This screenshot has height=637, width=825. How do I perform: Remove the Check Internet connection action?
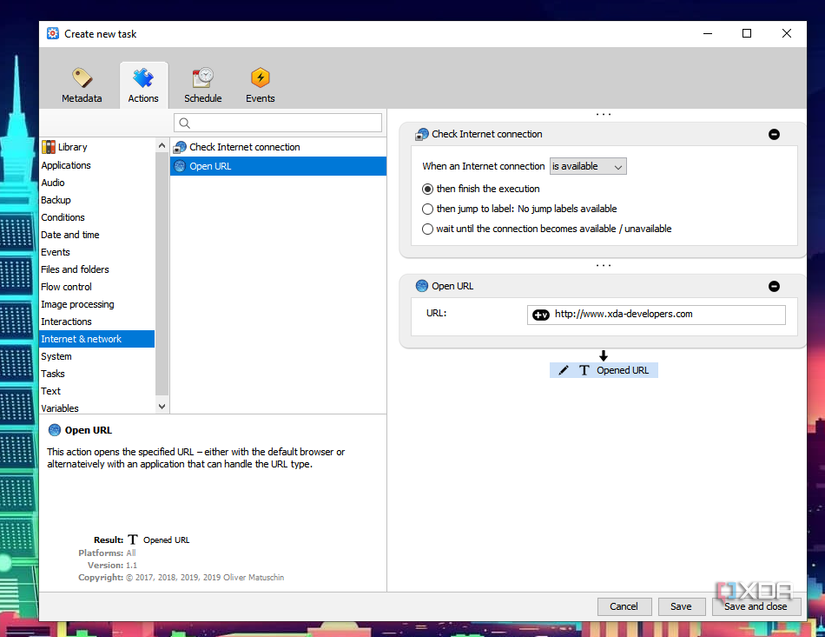pyautogui.click(x=774, y=135)
